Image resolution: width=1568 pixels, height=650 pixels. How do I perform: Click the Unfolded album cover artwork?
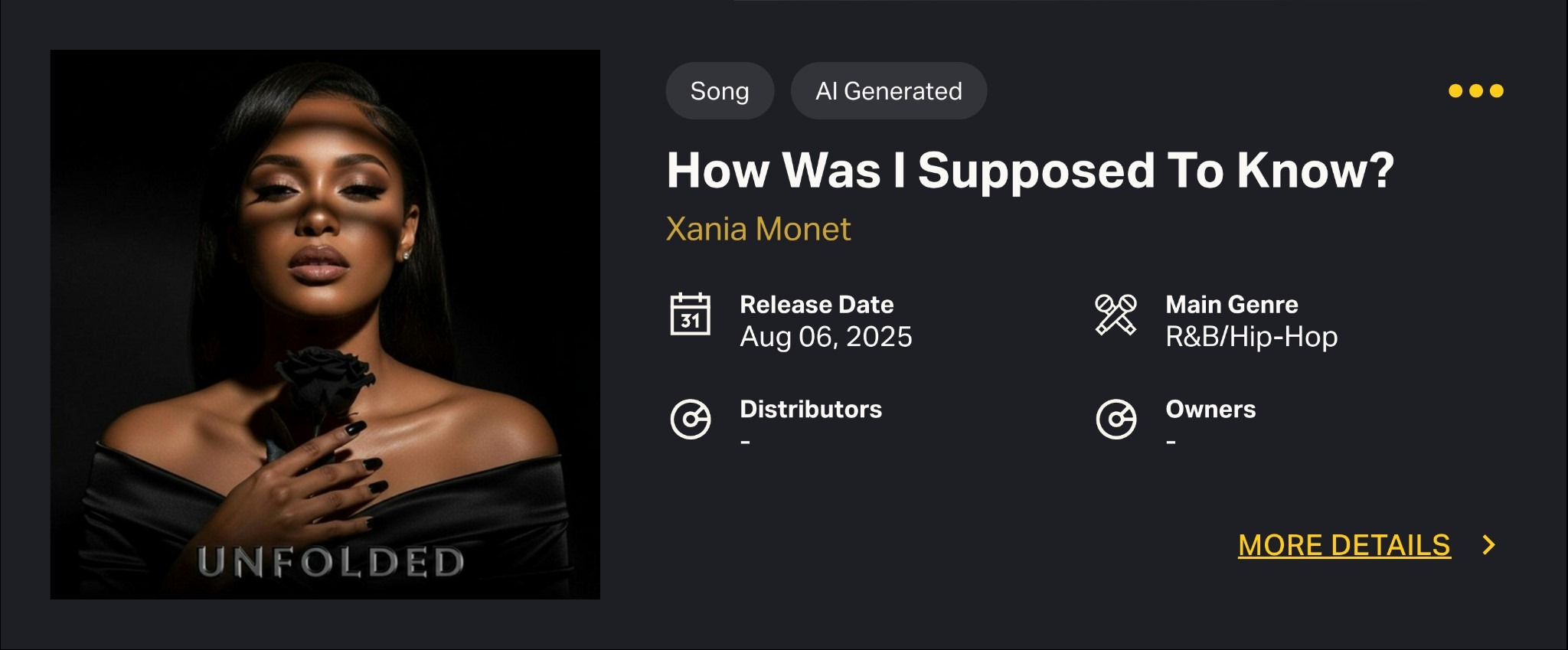point(325,325)
